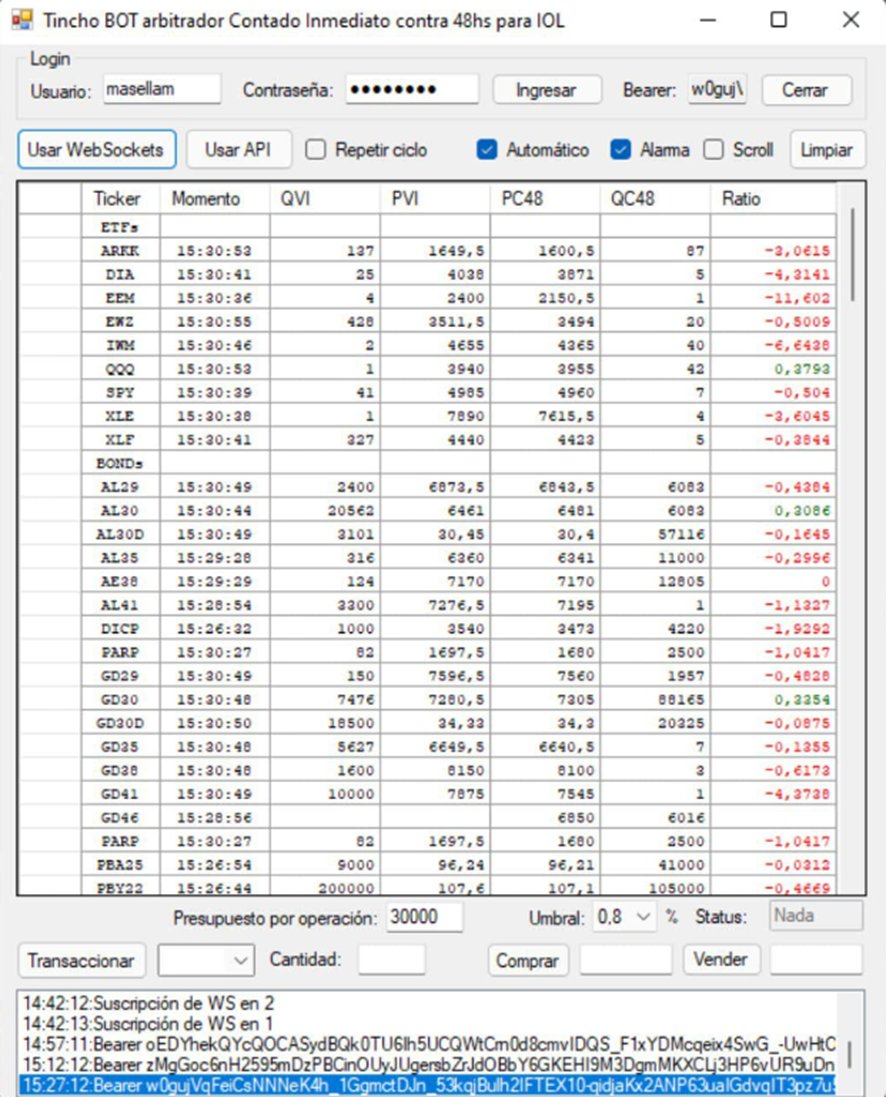Click the log panel scrollbar thumb
886x1097 pixels.
(850, 1054)
